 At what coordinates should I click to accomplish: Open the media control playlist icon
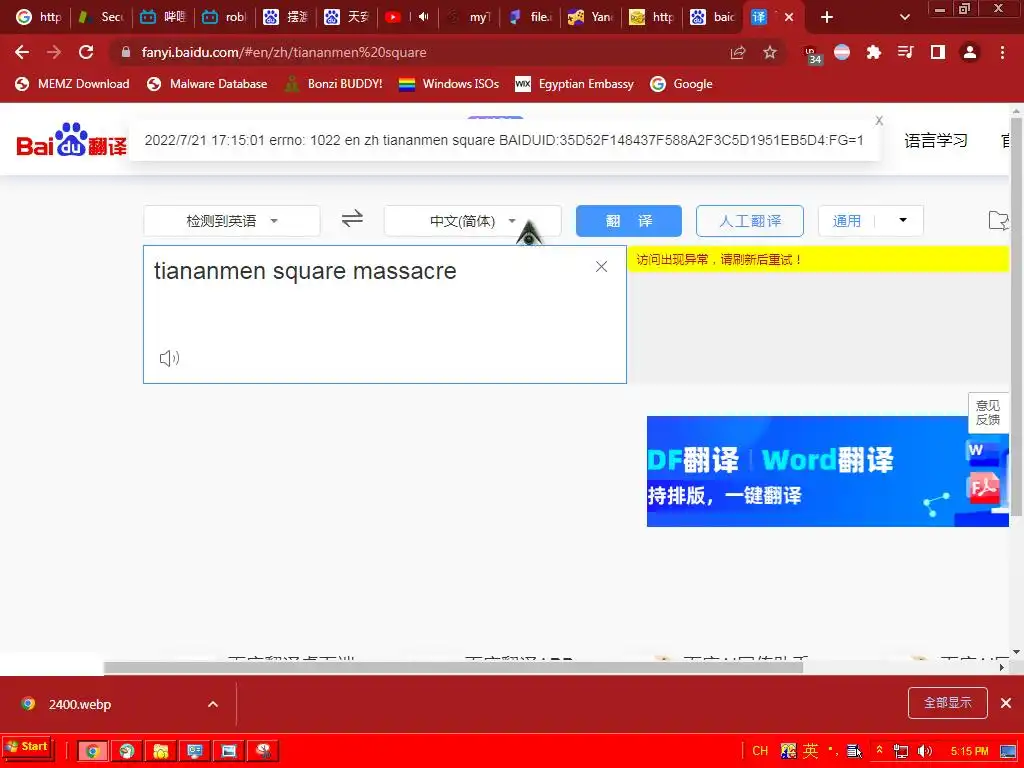pyautogui.click(x=905, y=52)
